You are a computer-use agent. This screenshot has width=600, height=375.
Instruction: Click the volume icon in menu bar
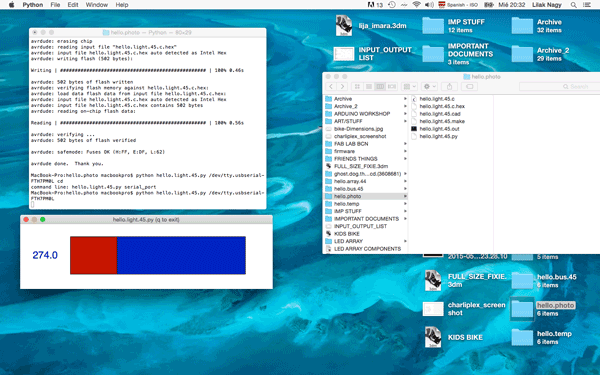[x=429, y=5]
